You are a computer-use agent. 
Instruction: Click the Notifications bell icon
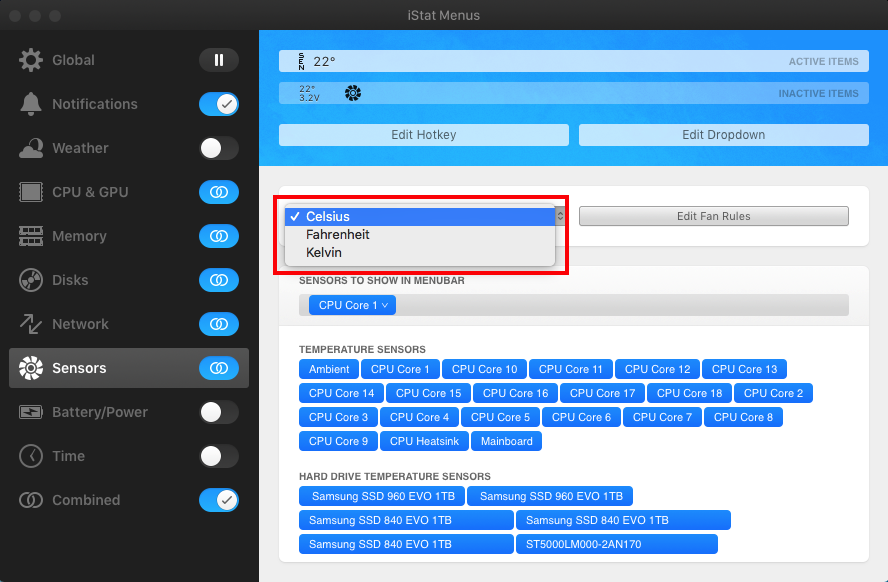(31, 104)
